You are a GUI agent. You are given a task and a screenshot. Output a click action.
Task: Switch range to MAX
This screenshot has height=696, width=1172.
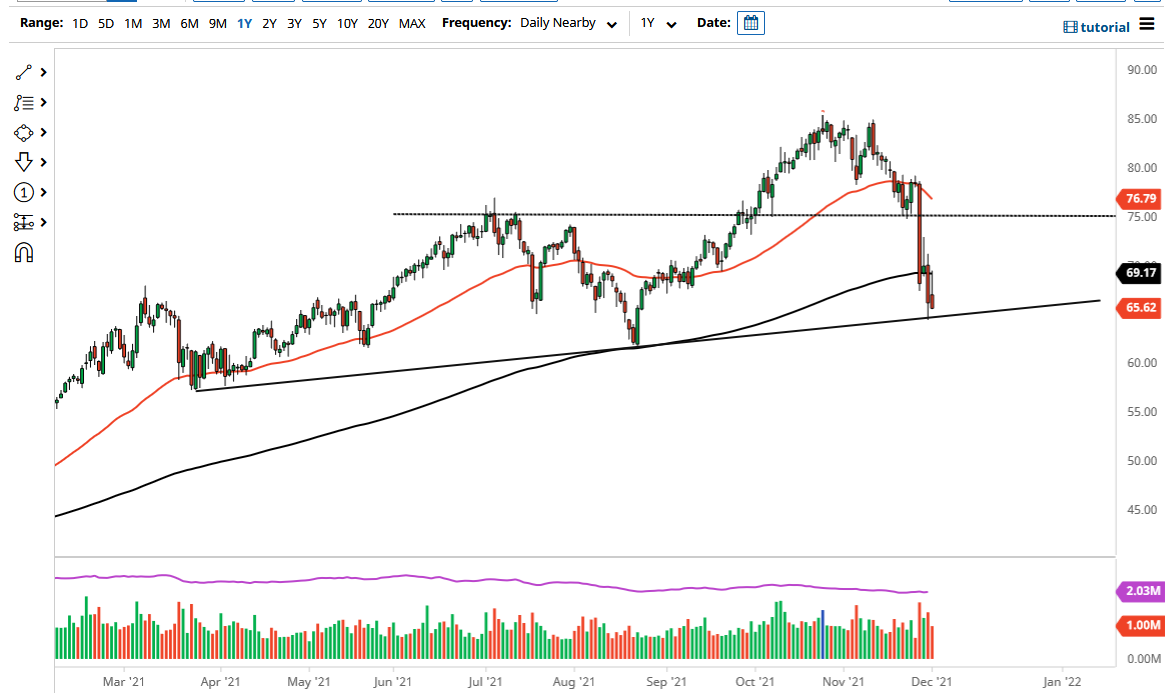(x=412, y=23)
